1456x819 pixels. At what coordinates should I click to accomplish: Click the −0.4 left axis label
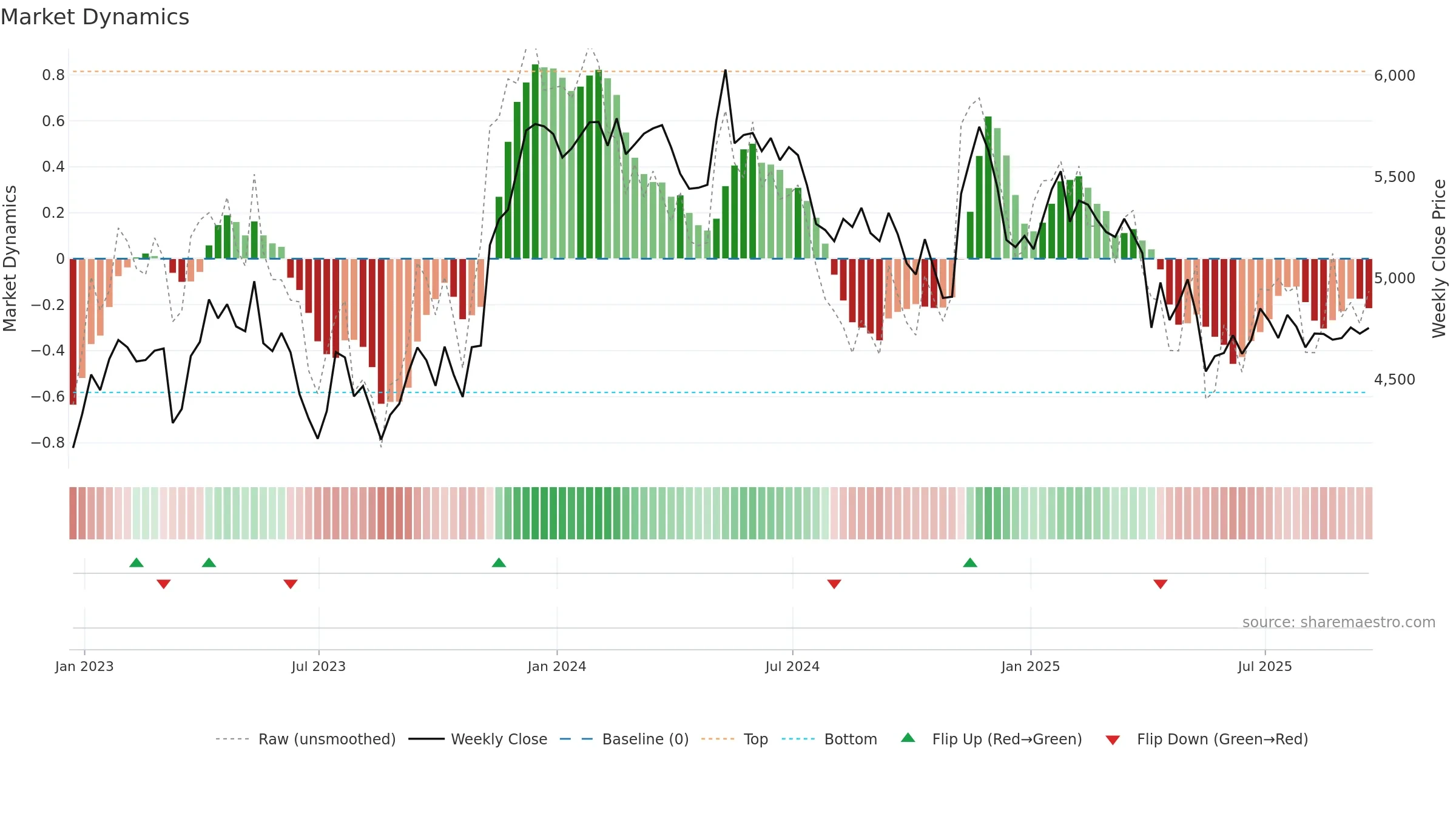pos(48,351)
